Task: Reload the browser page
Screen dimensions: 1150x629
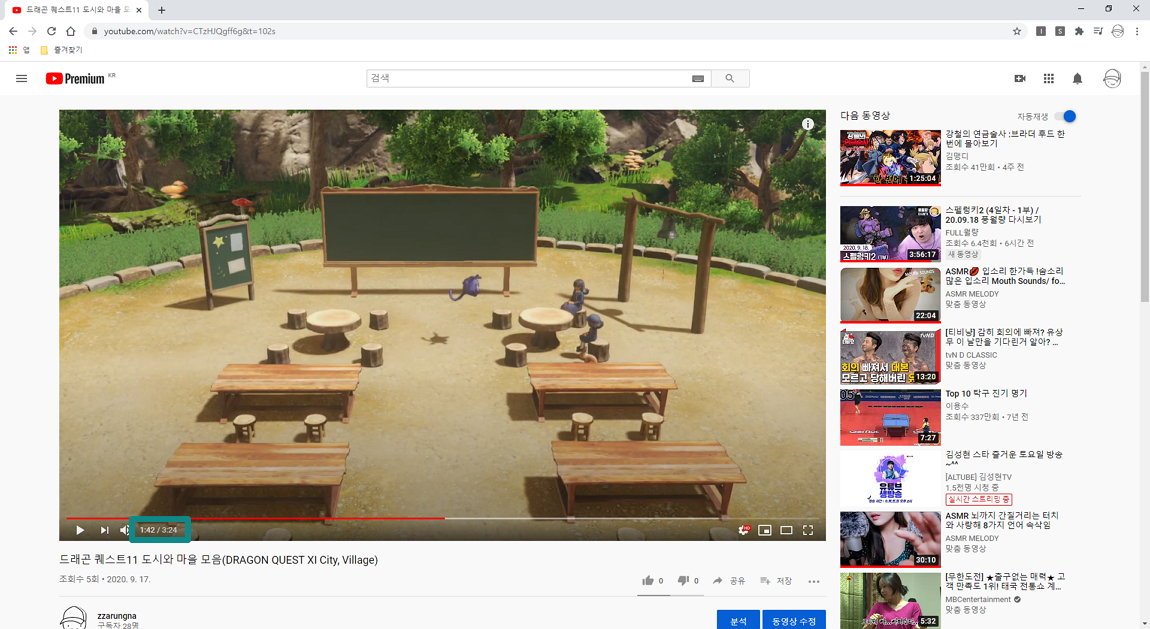Action: [x=51, y=31]
